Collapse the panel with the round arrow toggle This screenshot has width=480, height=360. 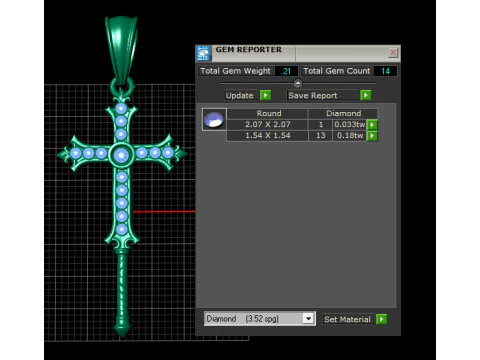pyautogui.click(x=298, y=83)
